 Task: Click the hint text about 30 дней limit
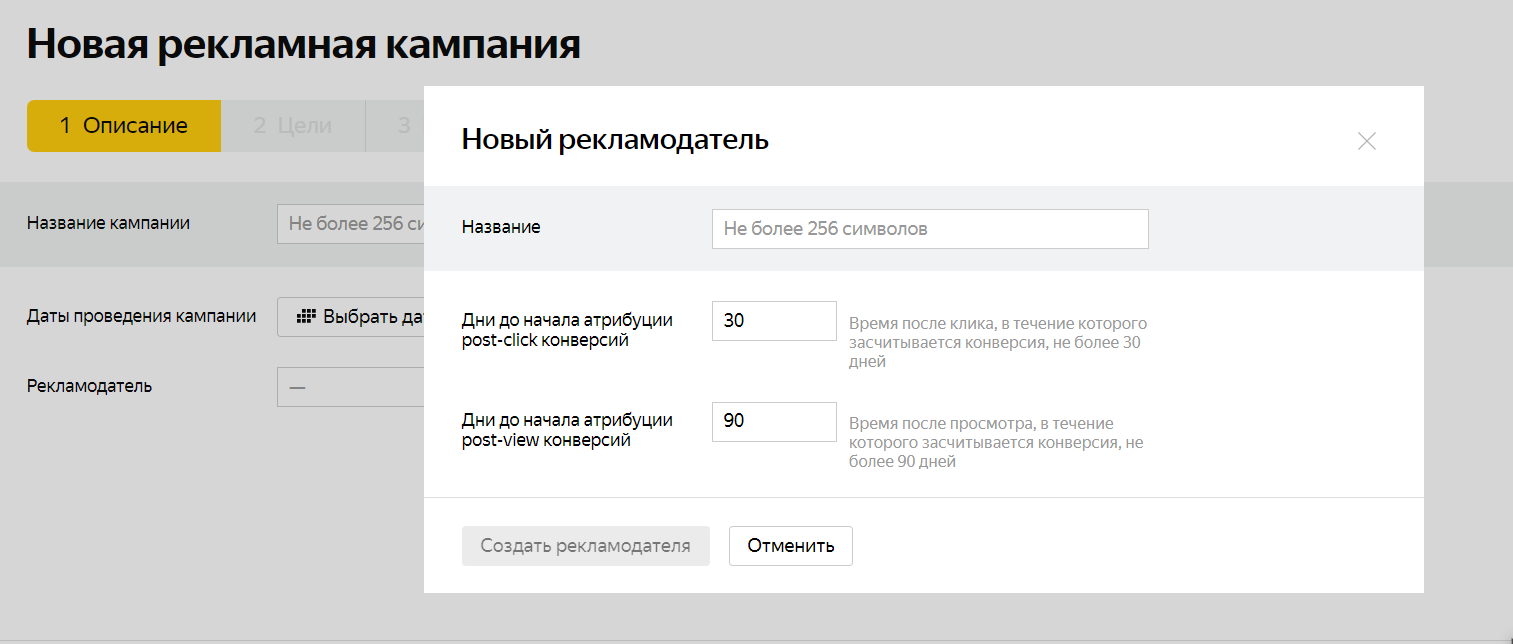pos(997,343)
